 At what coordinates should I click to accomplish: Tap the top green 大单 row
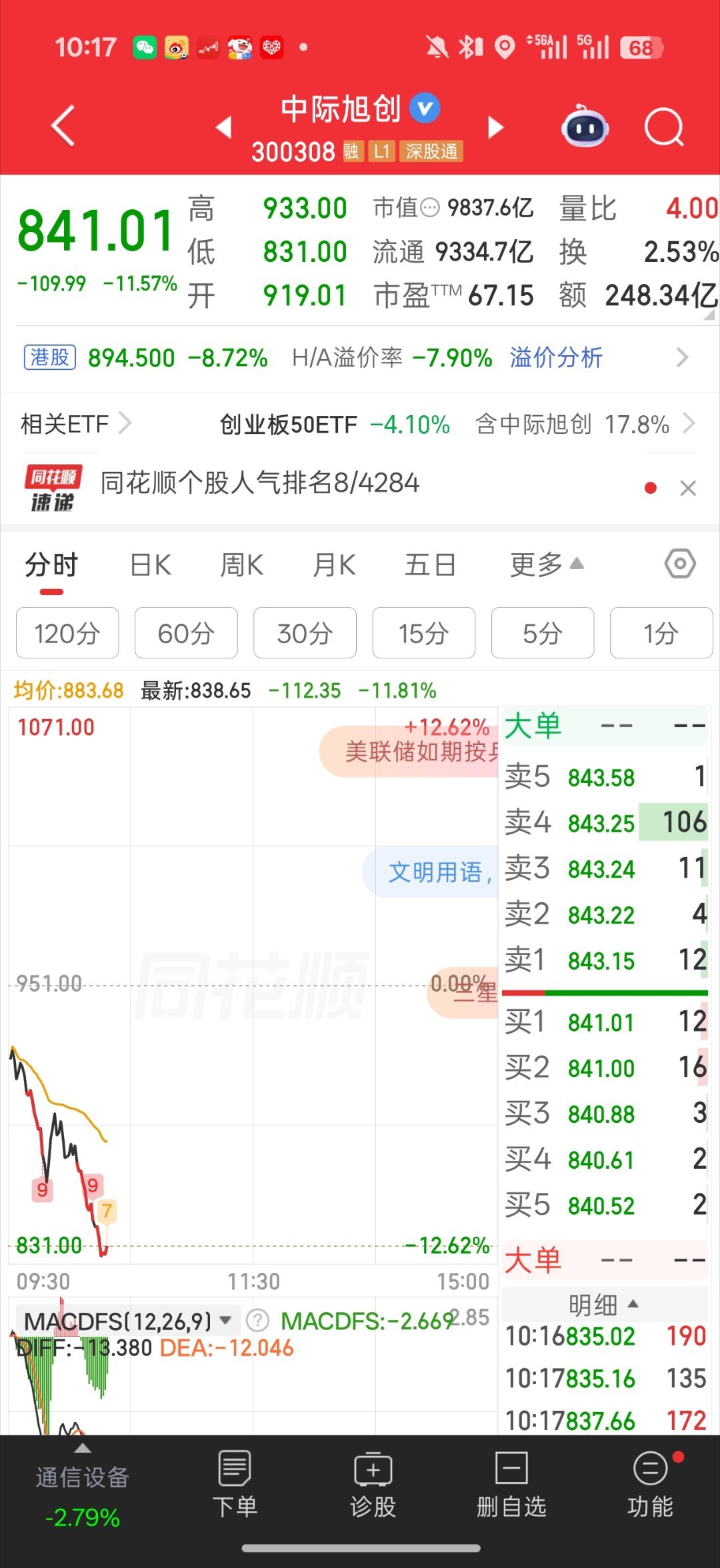[x=605, y=726]
